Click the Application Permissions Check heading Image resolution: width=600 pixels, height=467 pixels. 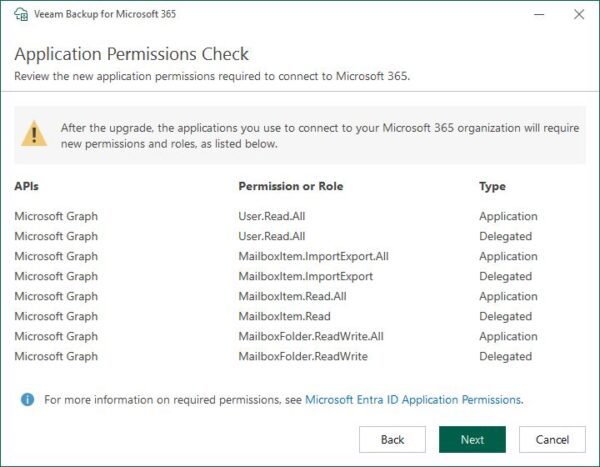[x=131, y=54]
